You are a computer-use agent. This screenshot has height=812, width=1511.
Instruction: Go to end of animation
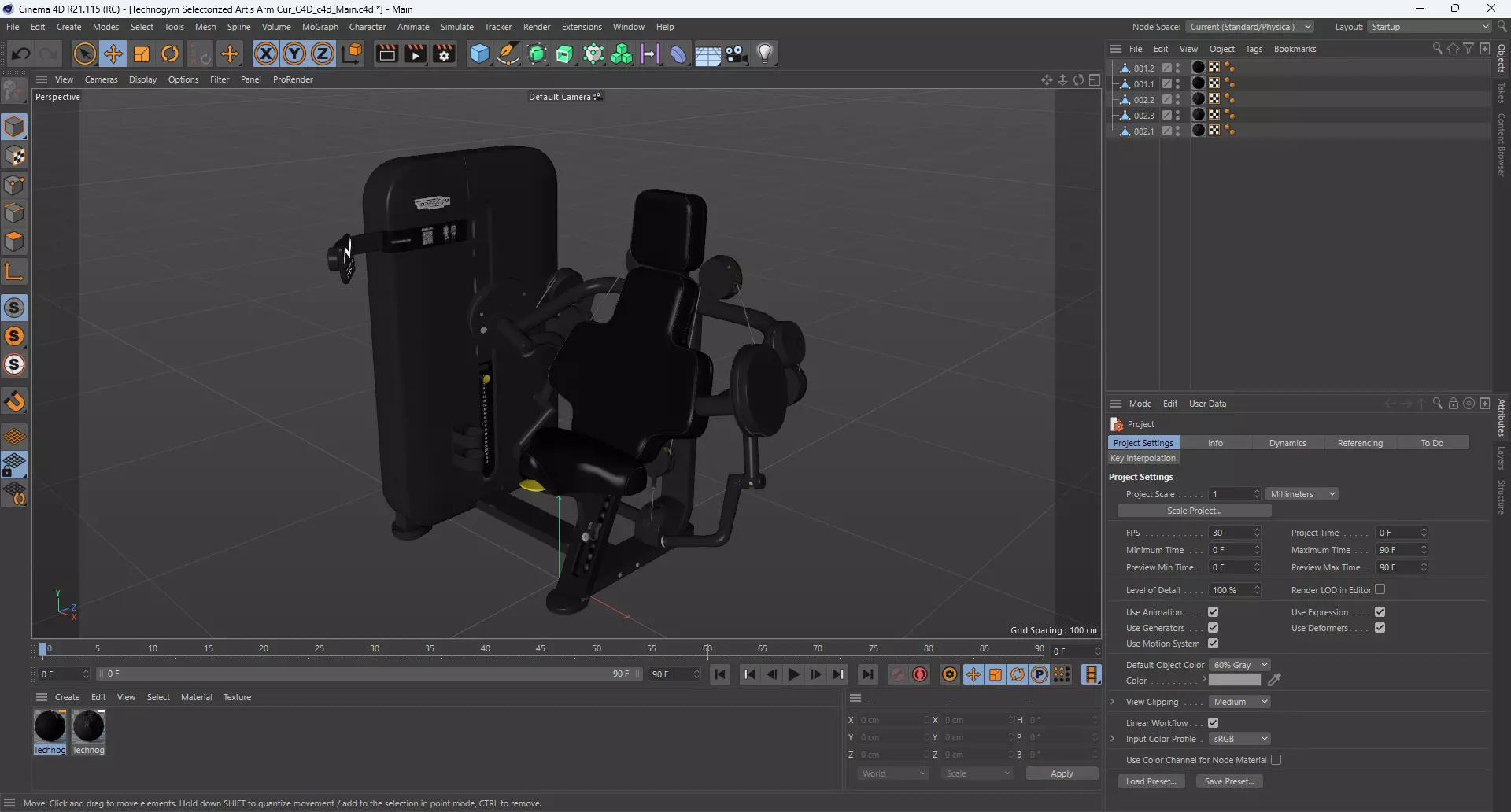pos(867,674)
